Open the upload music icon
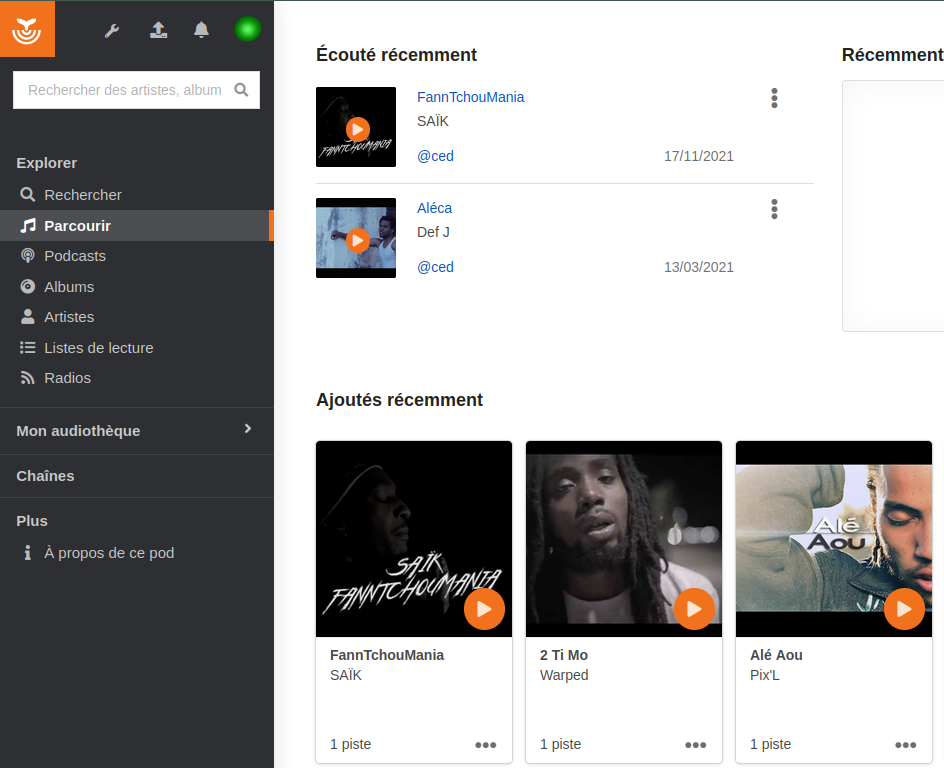The image size is (944, 768). pos(158,30)
